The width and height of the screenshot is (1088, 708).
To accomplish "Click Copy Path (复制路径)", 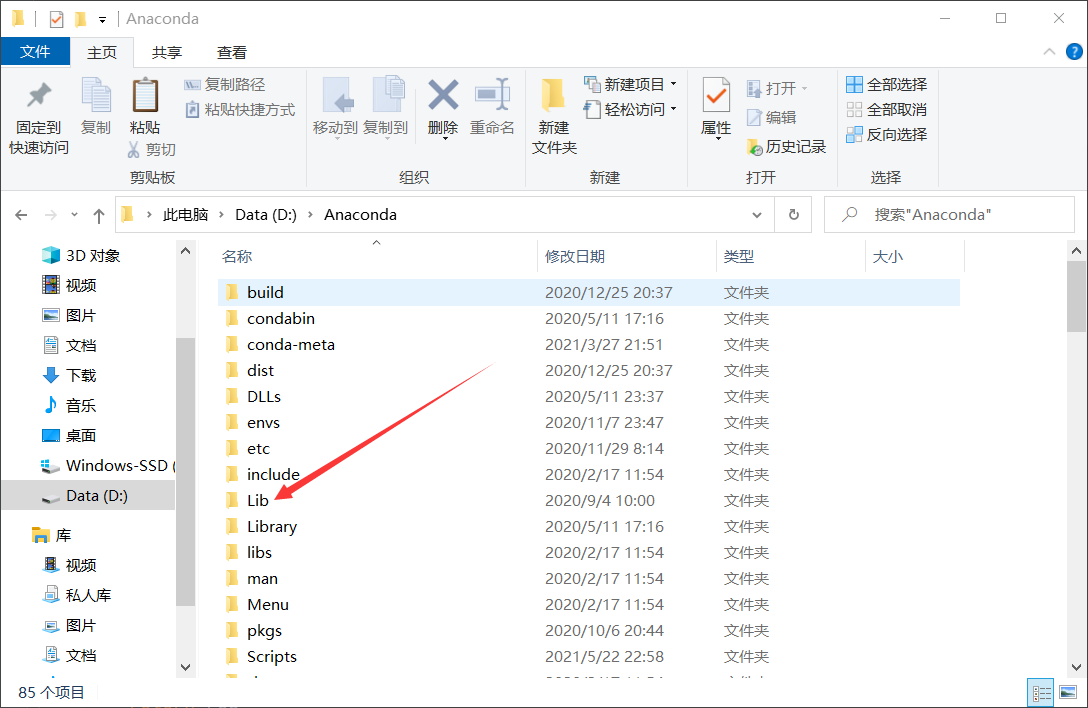I will [224, 85].
